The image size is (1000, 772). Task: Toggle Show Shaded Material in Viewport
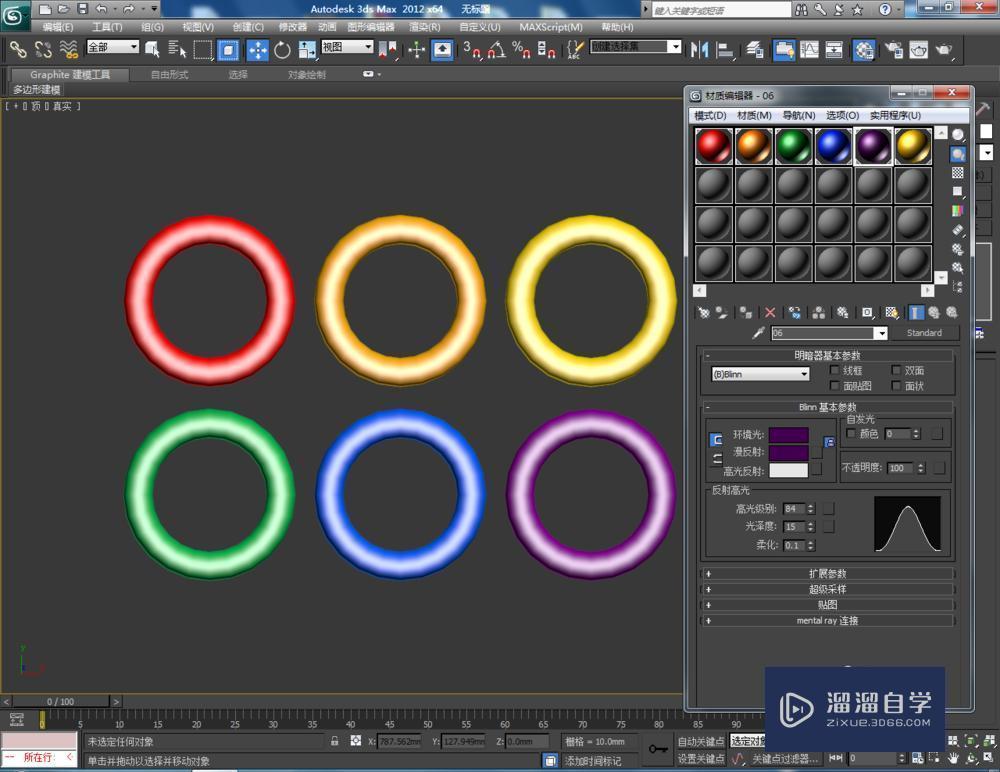(888, 312)
